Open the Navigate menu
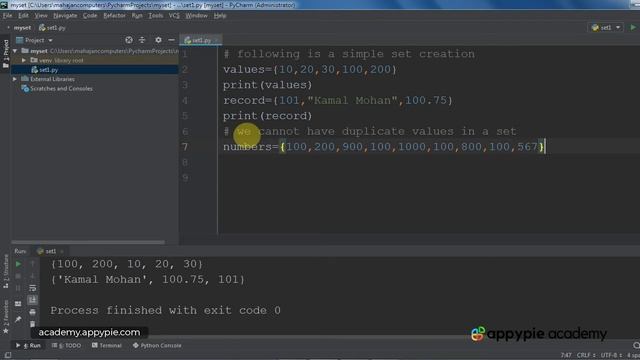 point(65,16)
